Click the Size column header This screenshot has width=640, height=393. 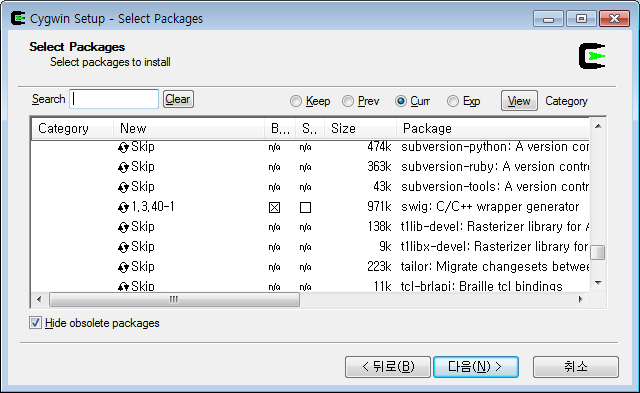coord(360,129)
